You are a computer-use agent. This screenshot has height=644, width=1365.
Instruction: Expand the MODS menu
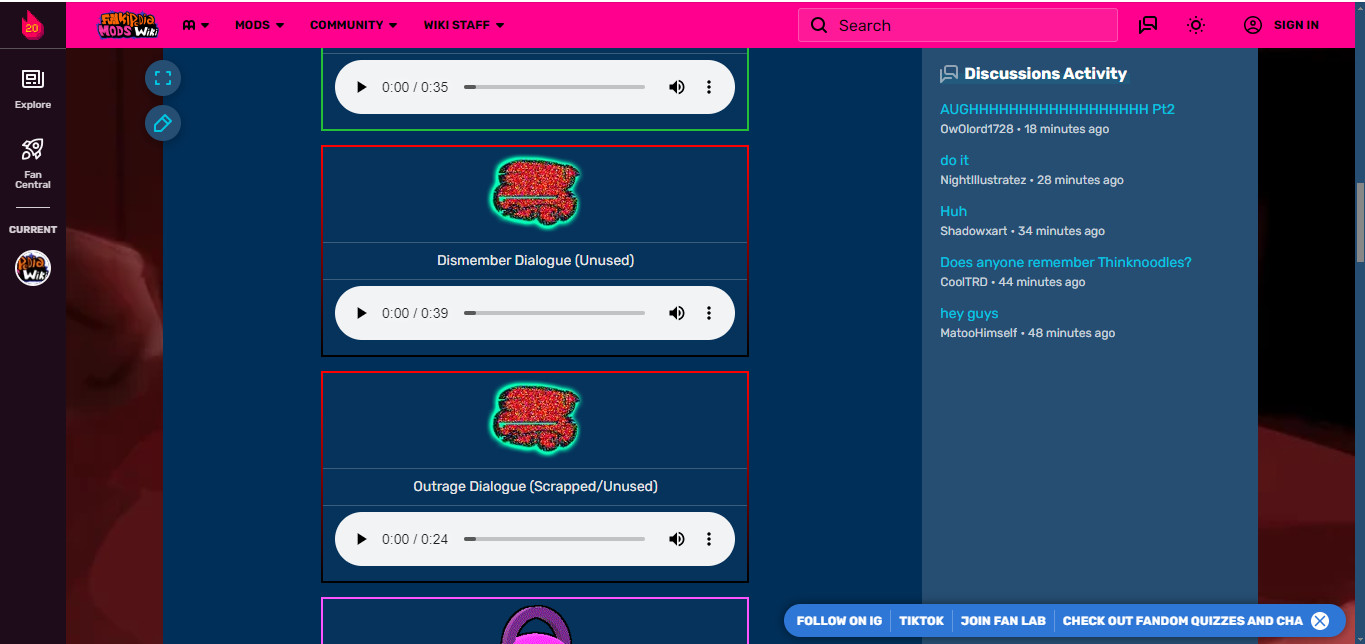click(259, 25)
